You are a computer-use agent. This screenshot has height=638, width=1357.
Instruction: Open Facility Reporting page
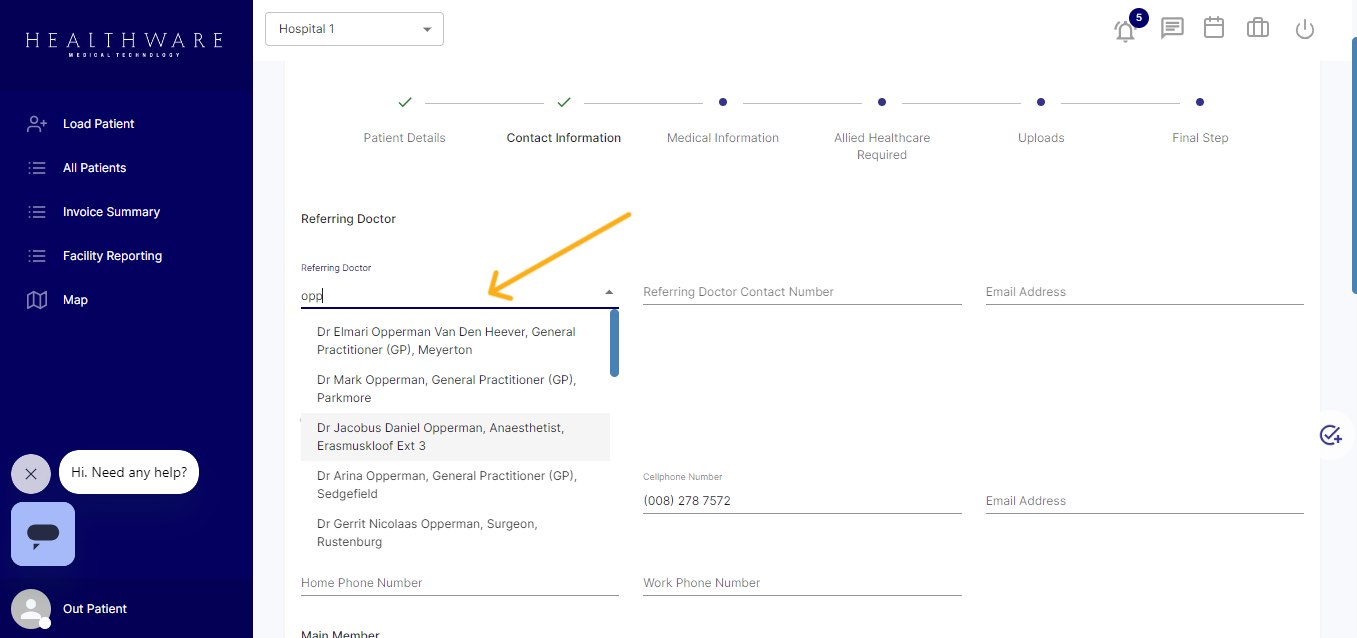pyautogui.click(x=112, y=256)
